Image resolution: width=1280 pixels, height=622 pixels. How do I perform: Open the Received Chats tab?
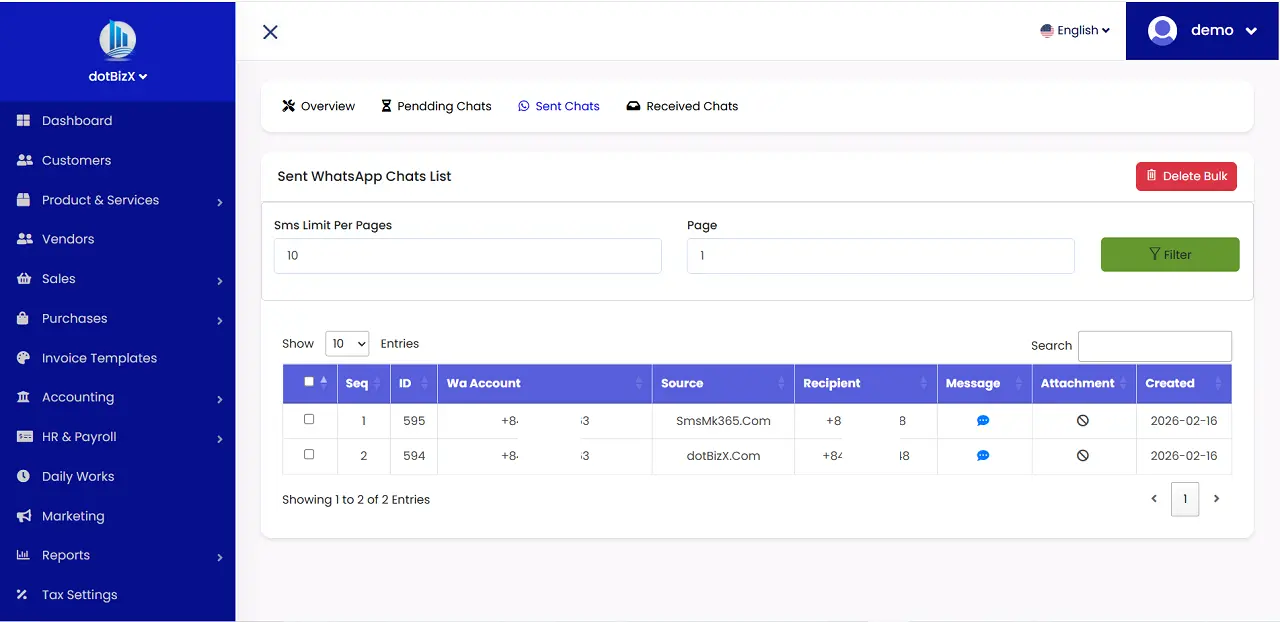click(x=682, y=106)
